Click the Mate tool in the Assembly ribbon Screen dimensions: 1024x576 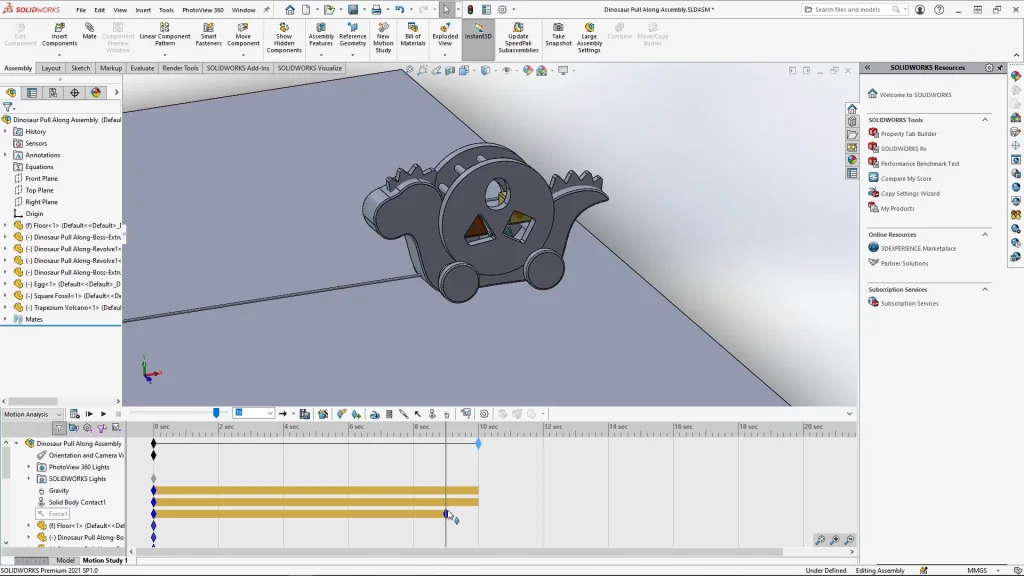click(x=89, y=32)
